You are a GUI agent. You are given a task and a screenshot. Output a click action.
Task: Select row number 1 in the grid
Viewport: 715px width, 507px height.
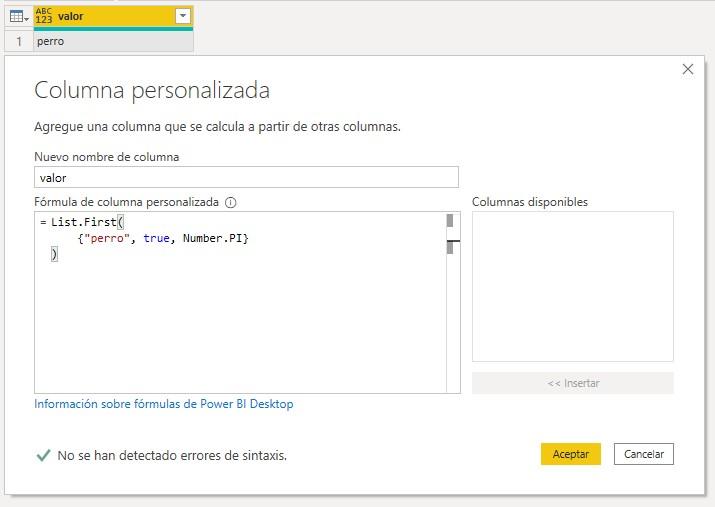click(x=18, y=42)
